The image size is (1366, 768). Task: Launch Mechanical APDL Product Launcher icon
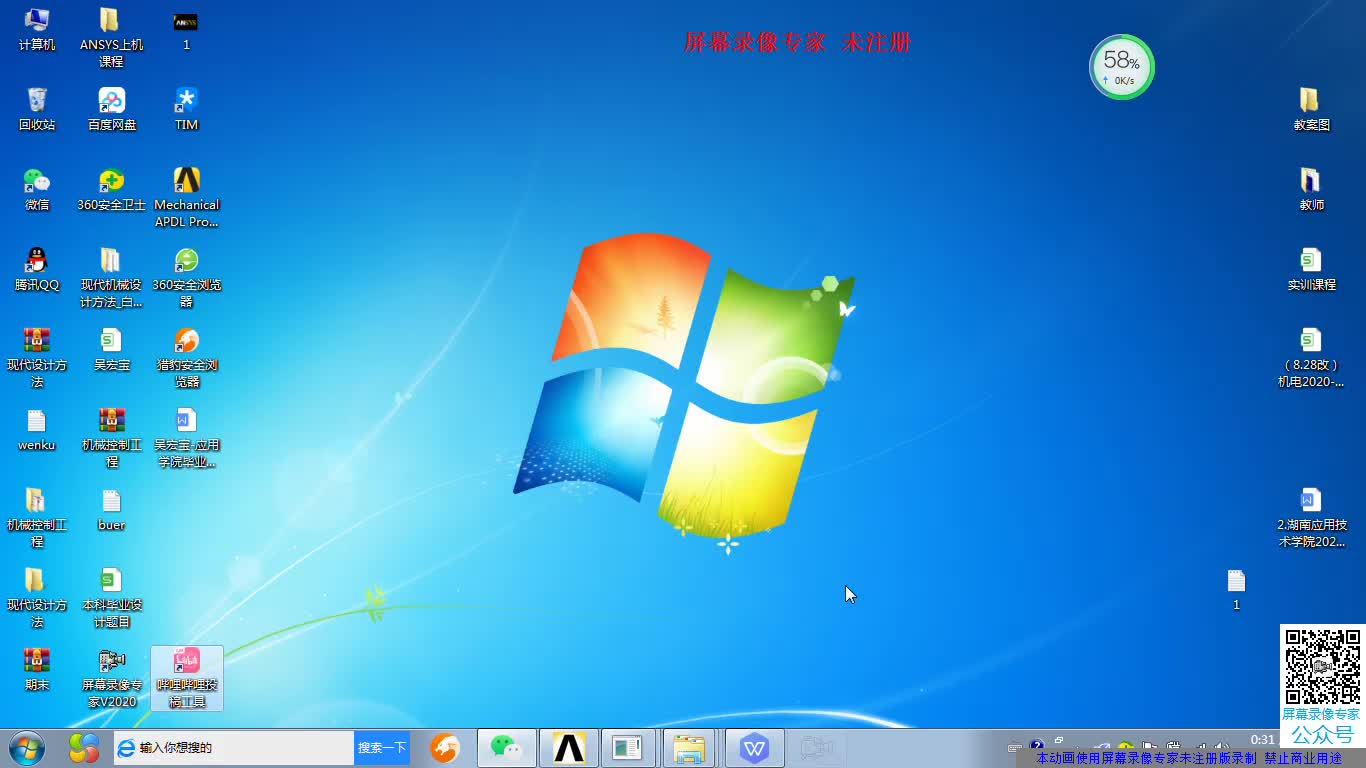(x=186, y=197)
